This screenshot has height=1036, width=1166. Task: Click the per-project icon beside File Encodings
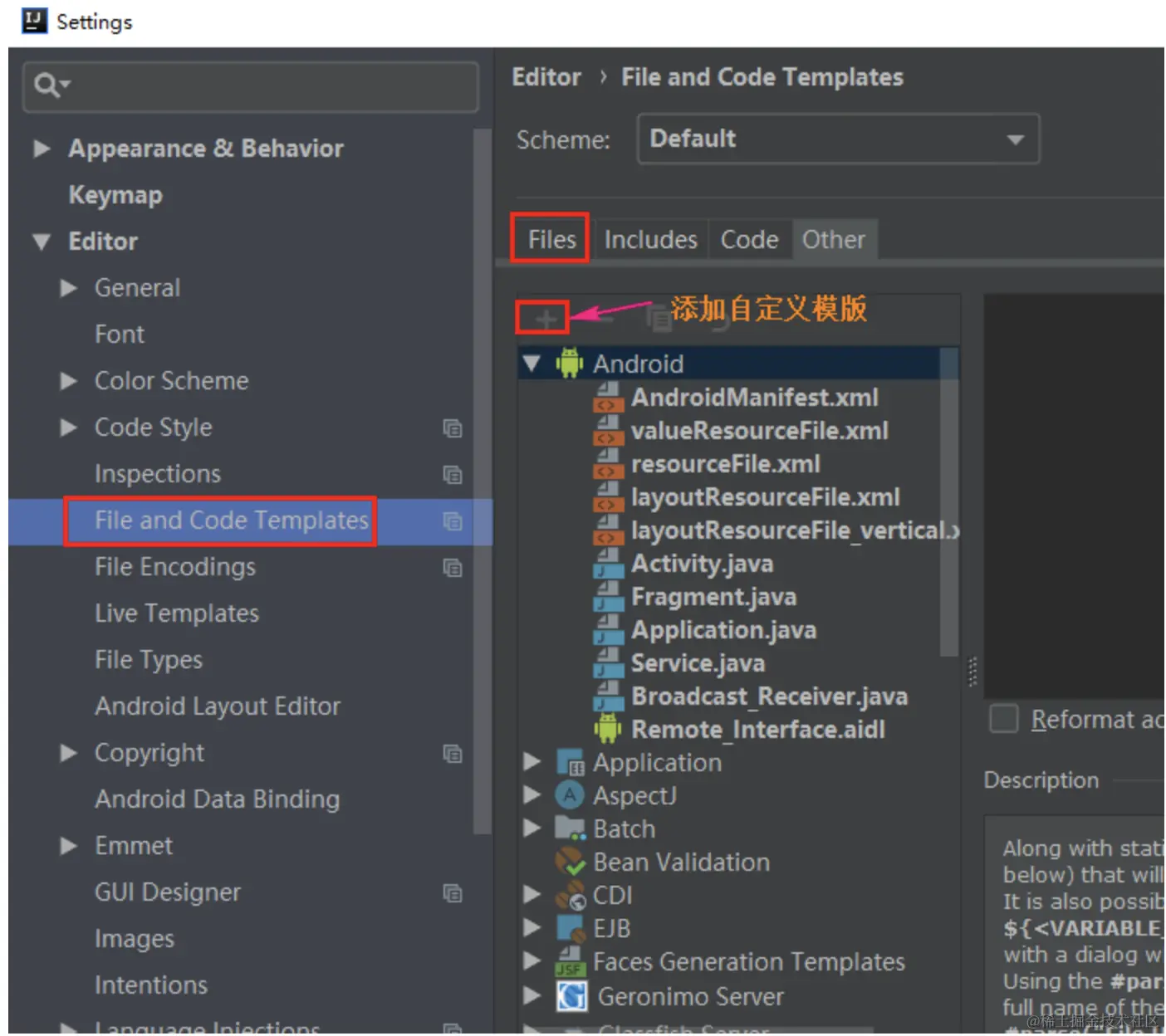pyautogui.click(x=453, y=568)
